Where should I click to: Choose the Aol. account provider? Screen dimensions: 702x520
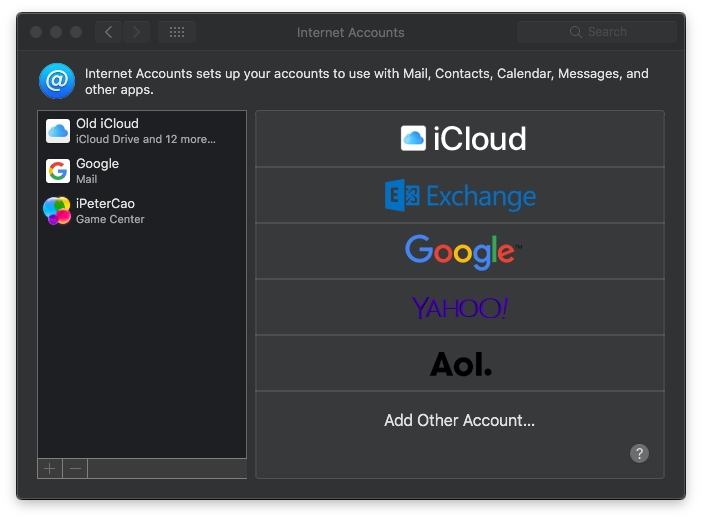tap(460, 364)
